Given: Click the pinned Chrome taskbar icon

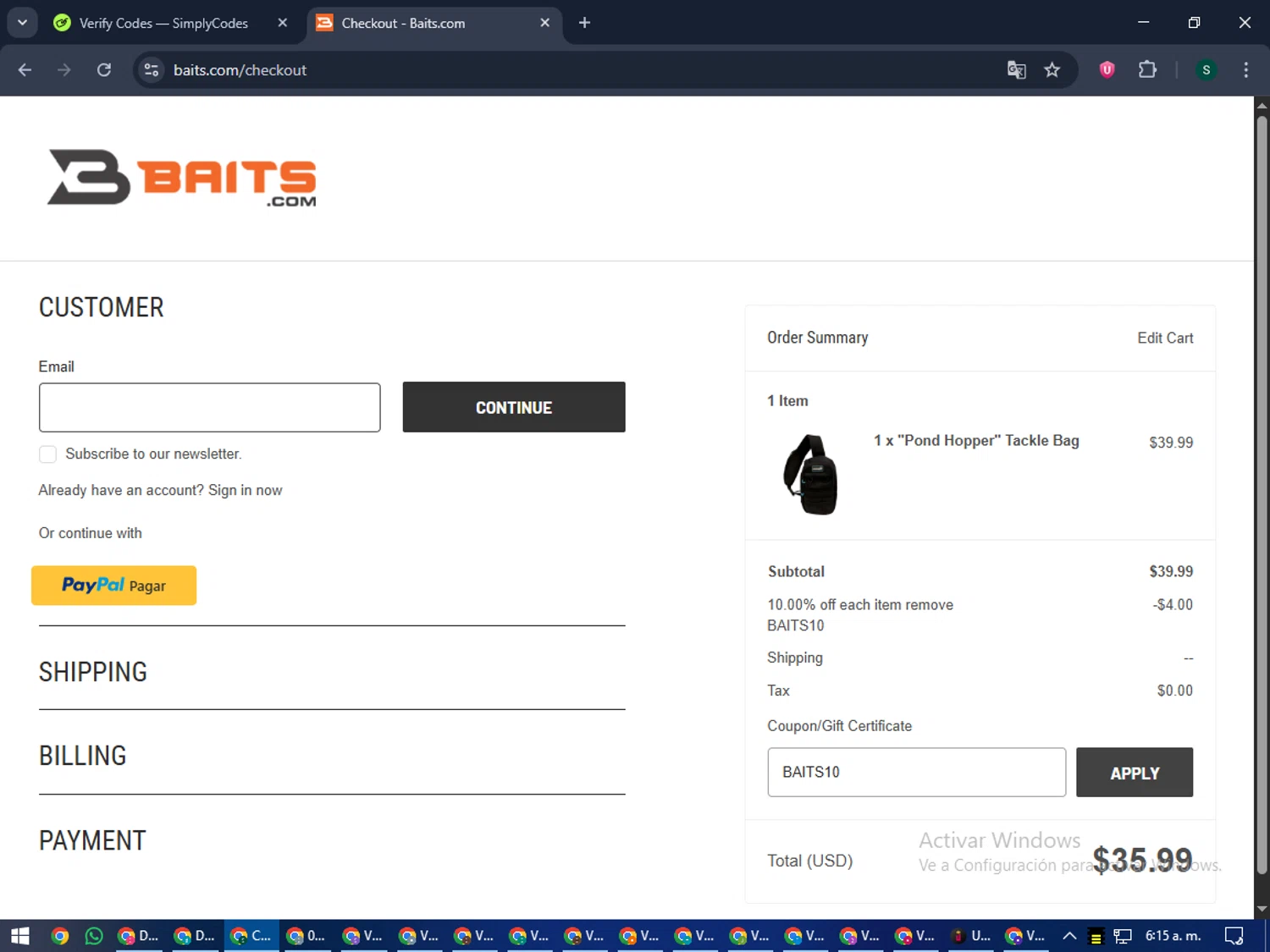Looking at the screenshot, I should tap(59, 936).
